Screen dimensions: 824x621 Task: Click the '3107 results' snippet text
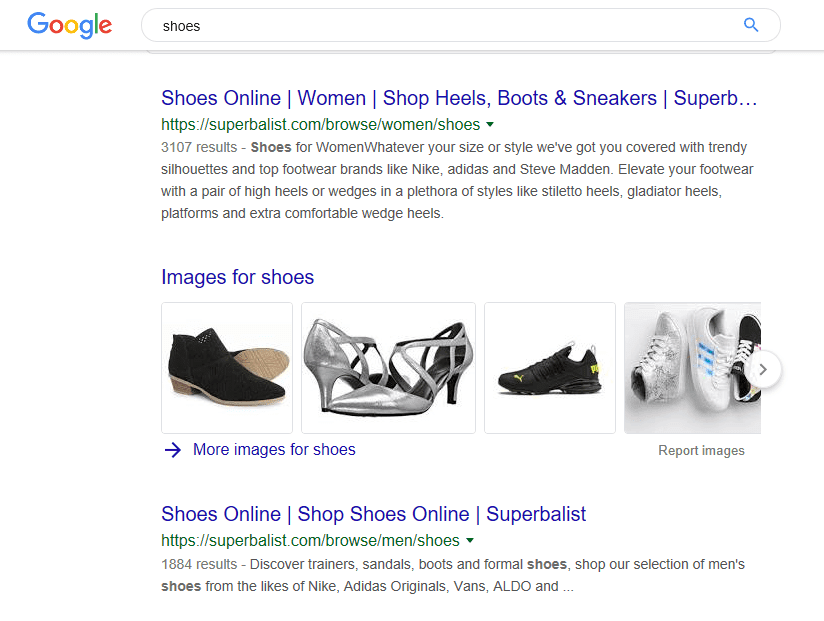199,148
